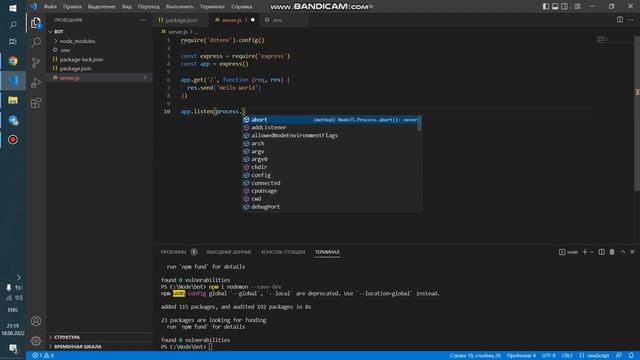Open the Source Control view
640x360 pixels.
click(36, 62)
